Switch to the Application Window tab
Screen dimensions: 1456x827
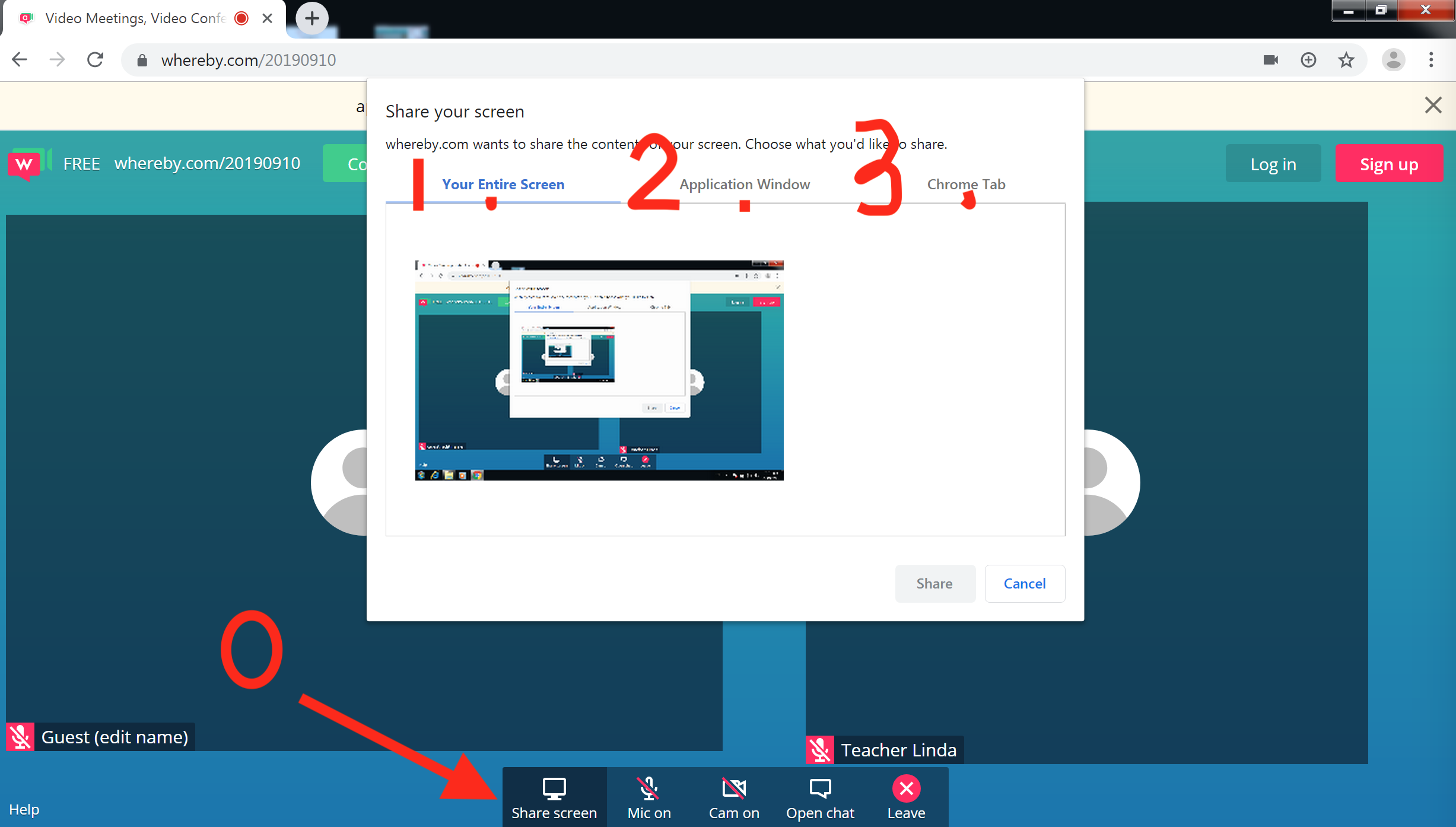744,185
